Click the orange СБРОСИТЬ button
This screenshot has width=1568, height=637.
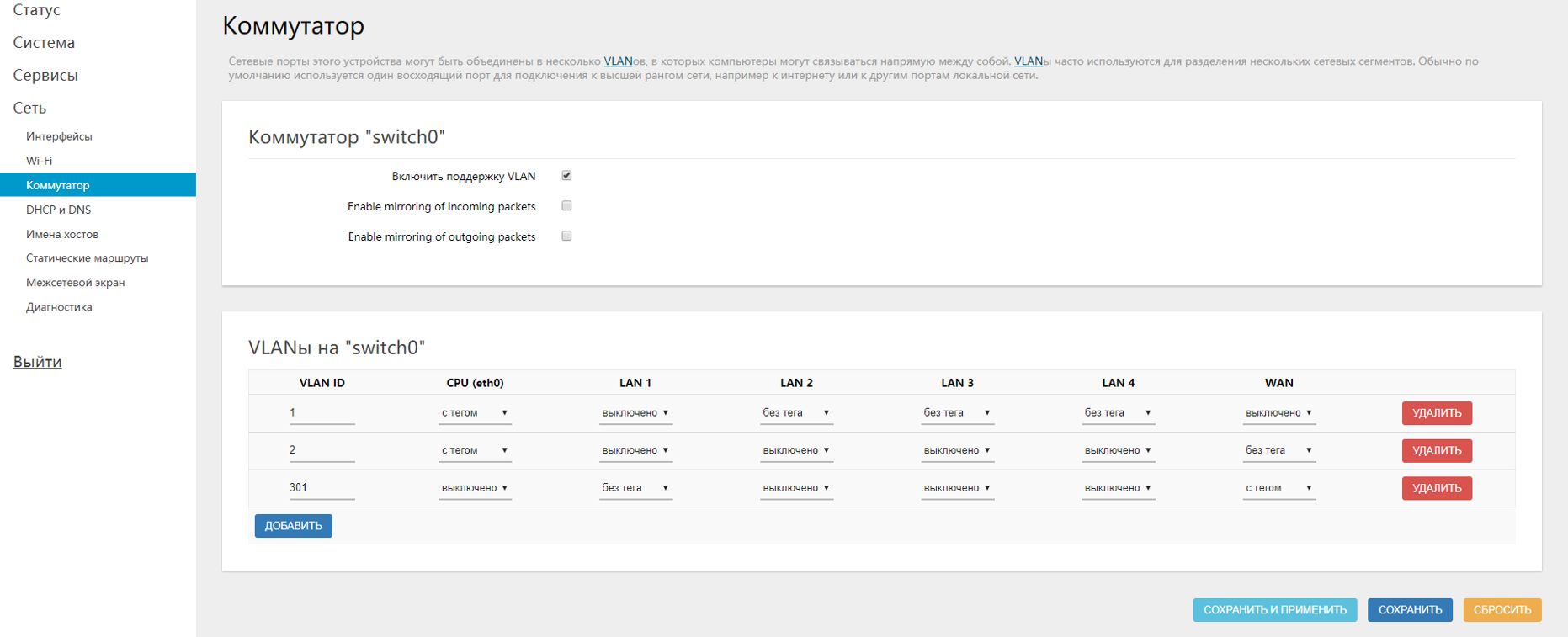[1502, 610]
